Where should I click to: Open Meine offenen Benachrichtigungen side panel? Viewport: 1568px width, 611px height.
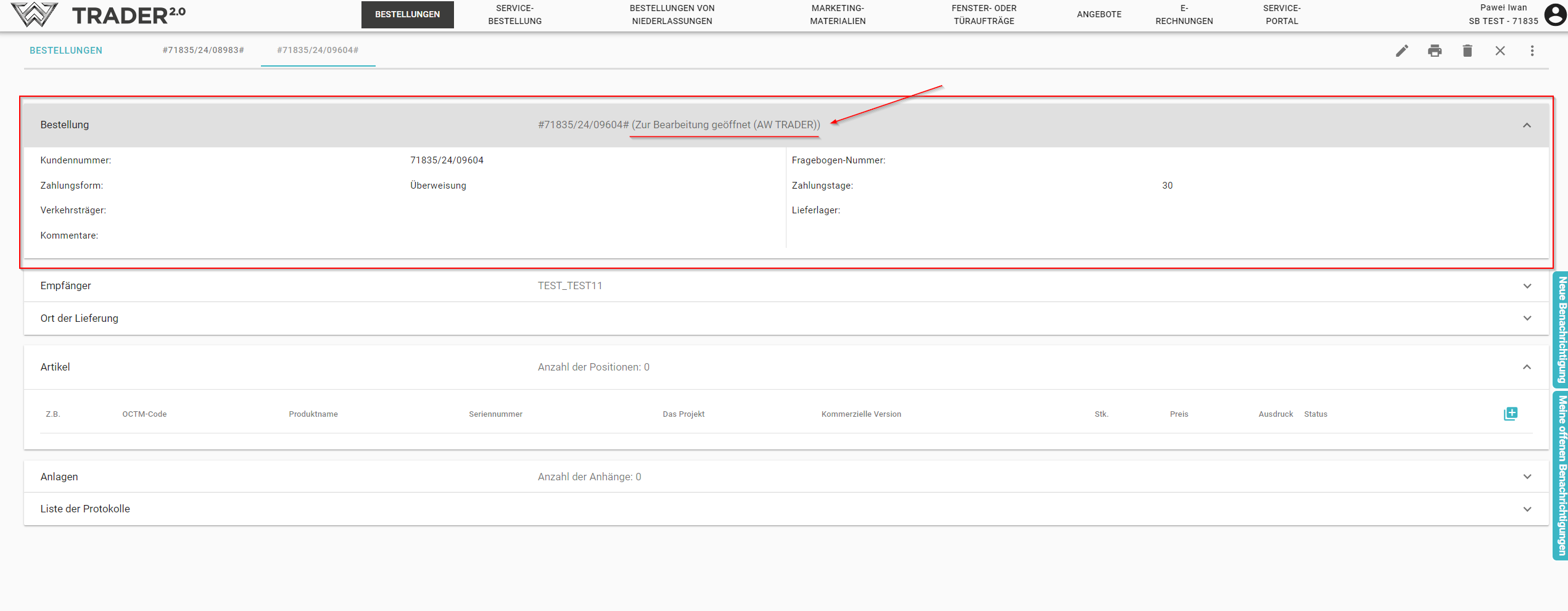(x=1561, y=475)
